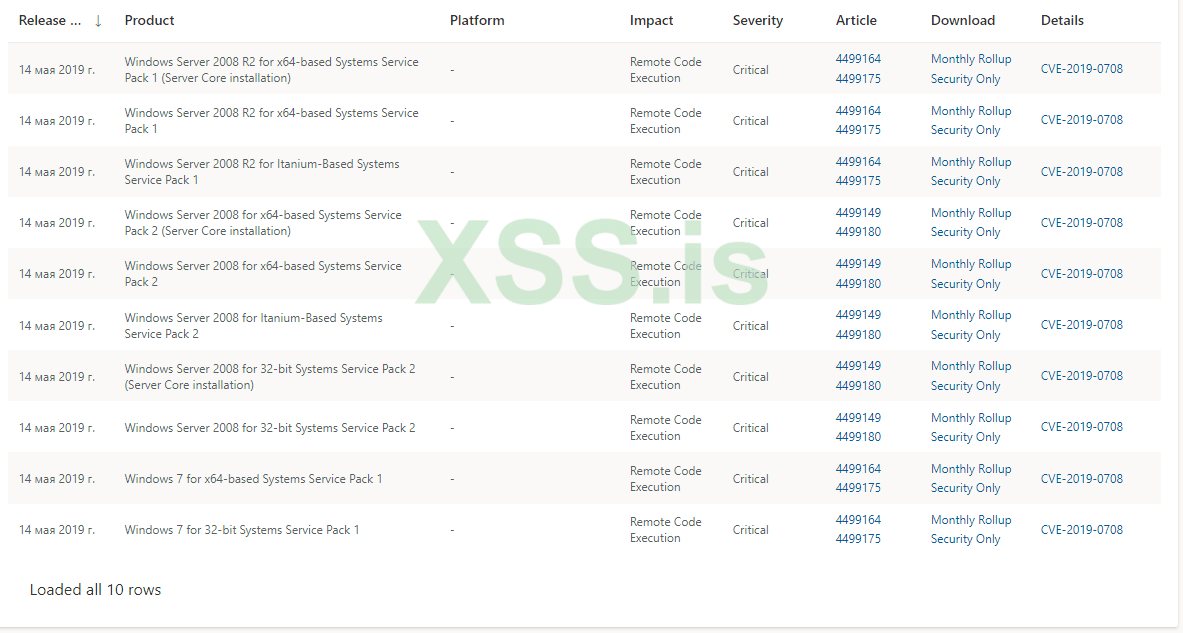The image size is (1183, 633).
Task: Open Monthly Rollup for Server 2008 Itanium SP2
Action: (971, 315)
